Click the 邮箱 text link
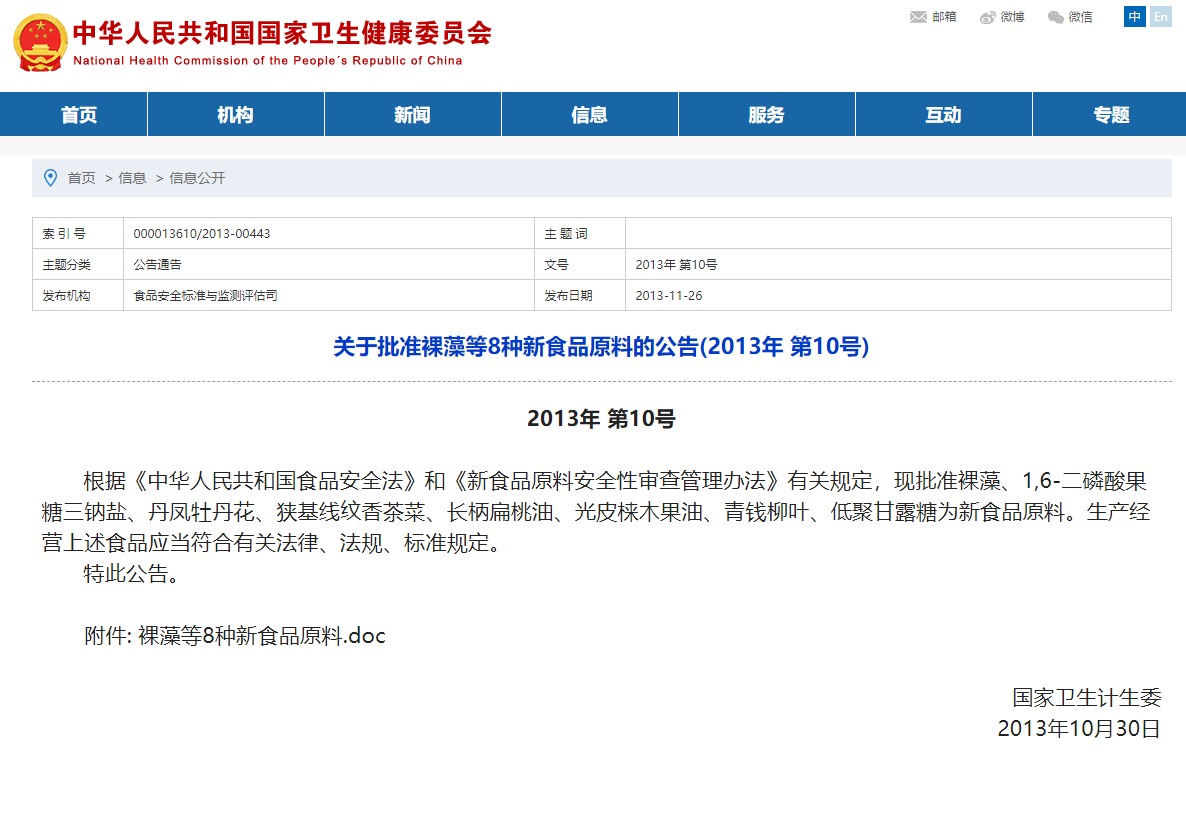The height and width of the screenshot is (813, 1186). click(944, 17)
